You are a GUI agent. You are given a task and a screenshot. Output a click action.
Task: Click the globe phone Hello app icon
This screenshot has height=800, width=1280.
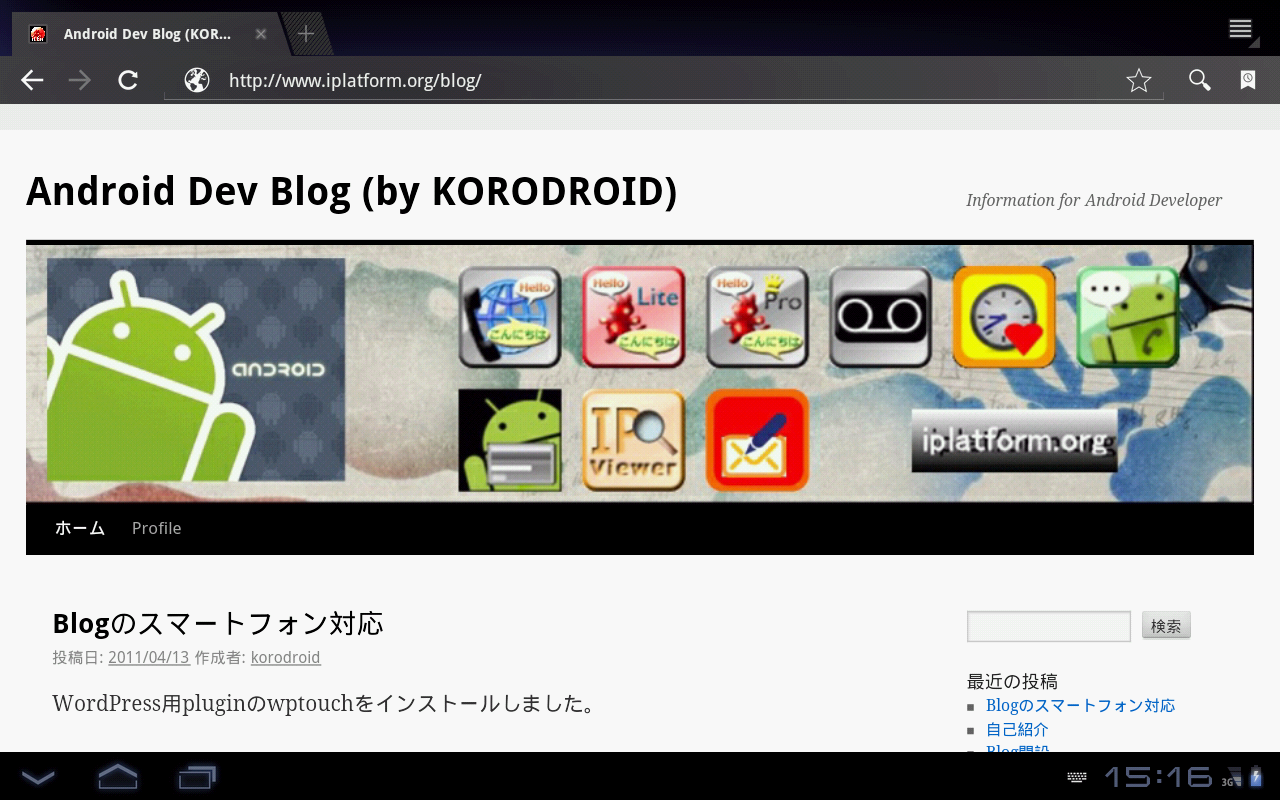click(x=510, y=316)
